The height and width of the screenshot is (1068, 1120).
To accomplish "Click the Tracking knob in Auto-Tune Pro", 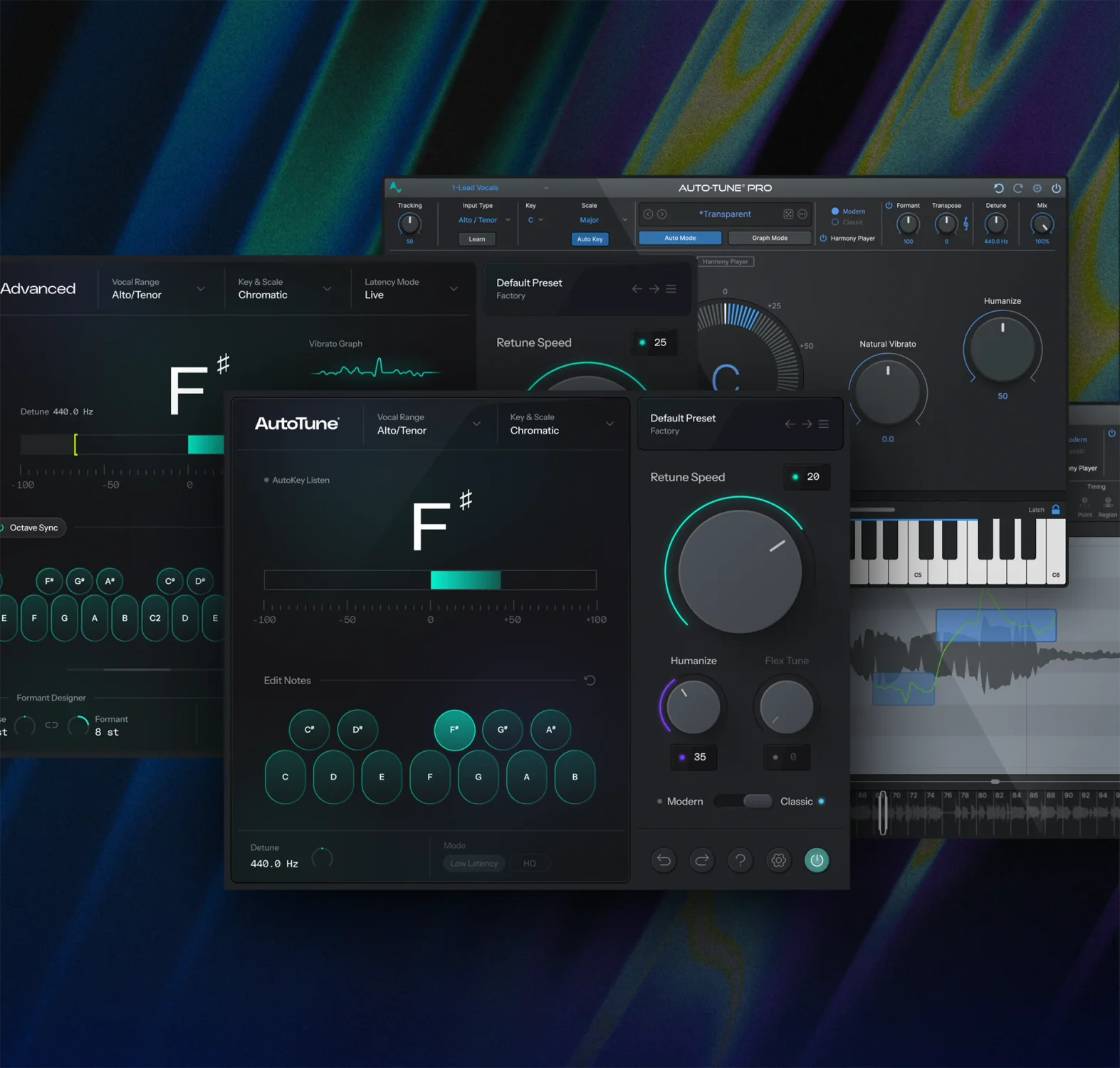I will (x=409, y=224).
